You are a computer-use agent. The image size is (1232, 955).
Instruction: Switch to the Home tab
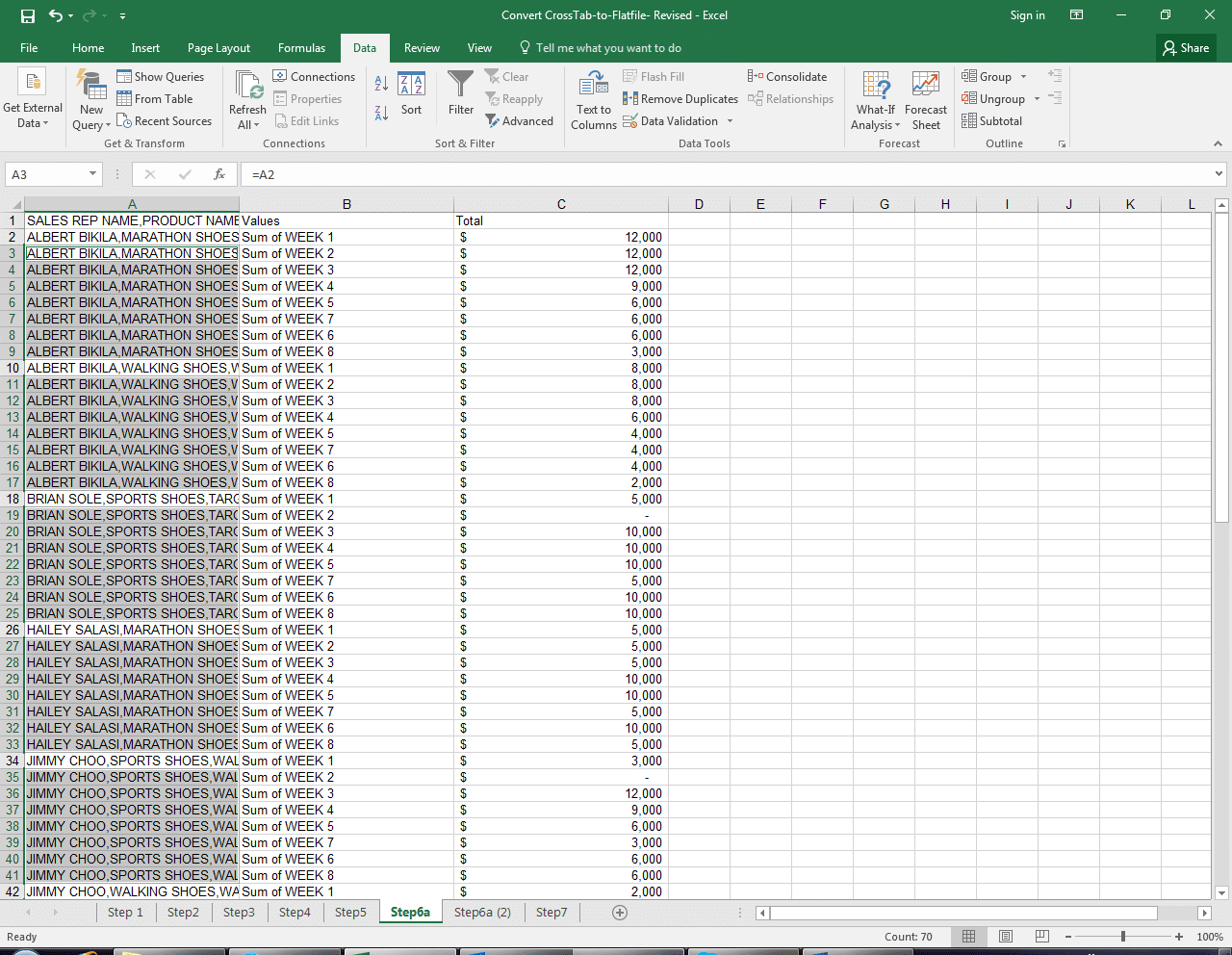88,48
